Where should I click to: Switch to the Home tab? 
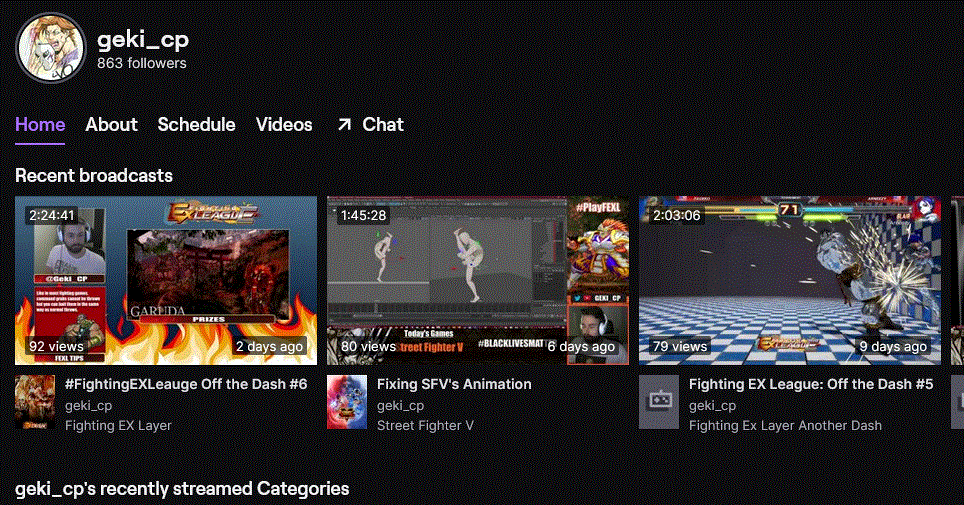coord(40,124)
